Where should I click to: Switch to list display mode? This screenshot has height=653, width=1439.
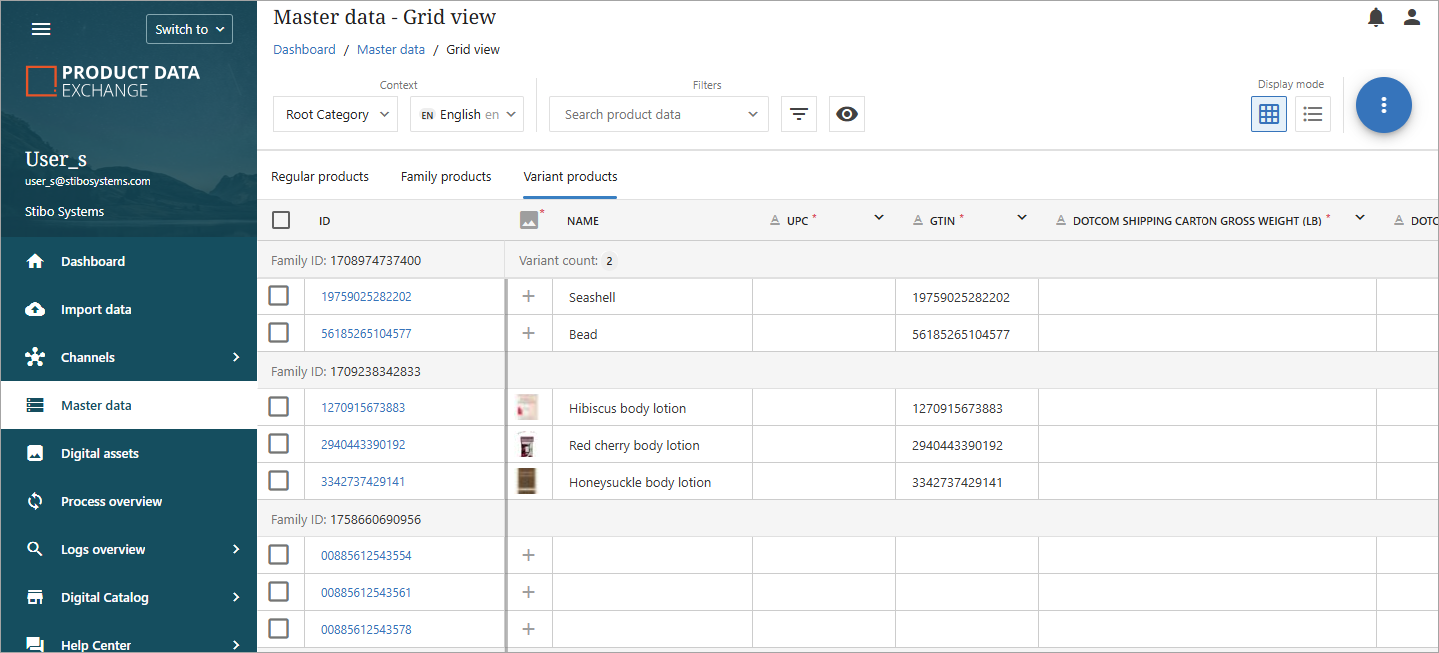tap(1313, 114)
